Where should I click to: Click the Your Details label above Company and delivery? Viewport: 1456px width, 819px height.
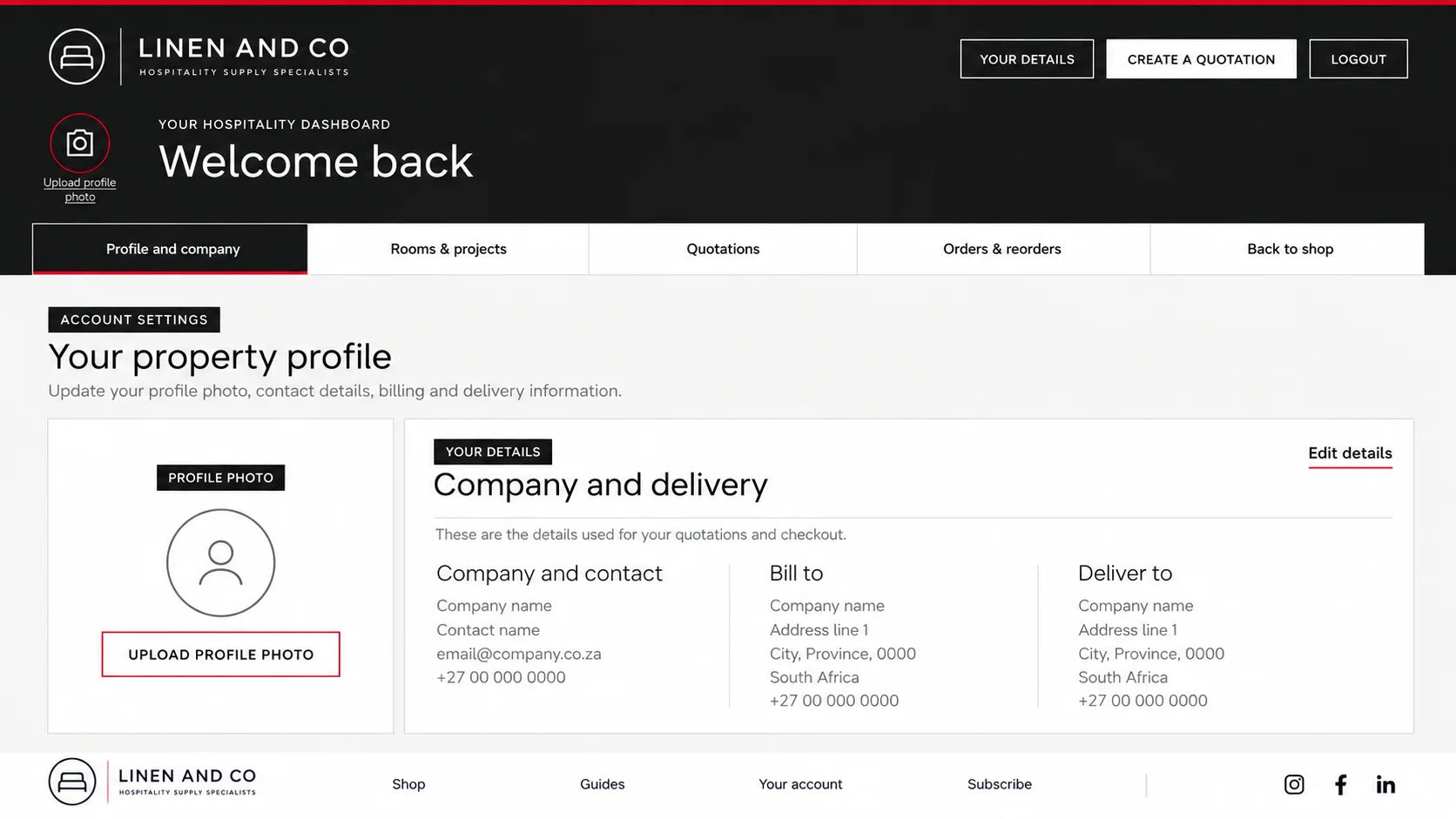tap(493, 452)
